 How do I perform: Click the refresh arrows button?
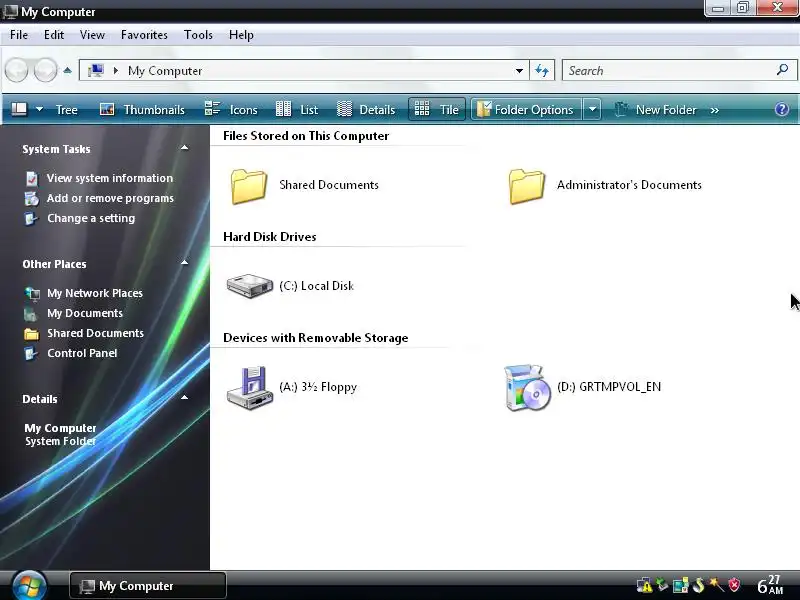coord(542,70)
